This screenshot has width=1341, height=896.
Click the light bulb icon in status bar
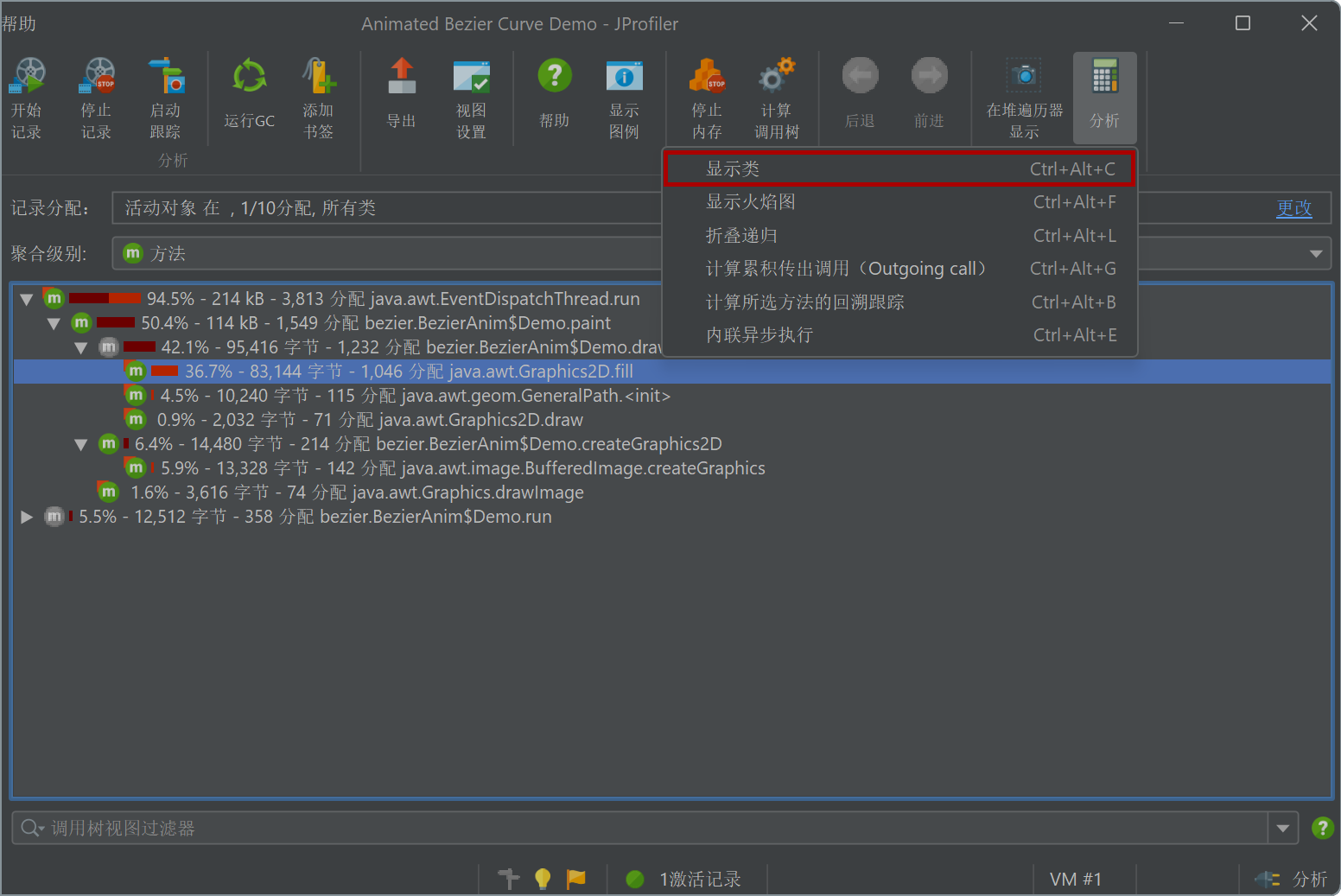point(543,879)
